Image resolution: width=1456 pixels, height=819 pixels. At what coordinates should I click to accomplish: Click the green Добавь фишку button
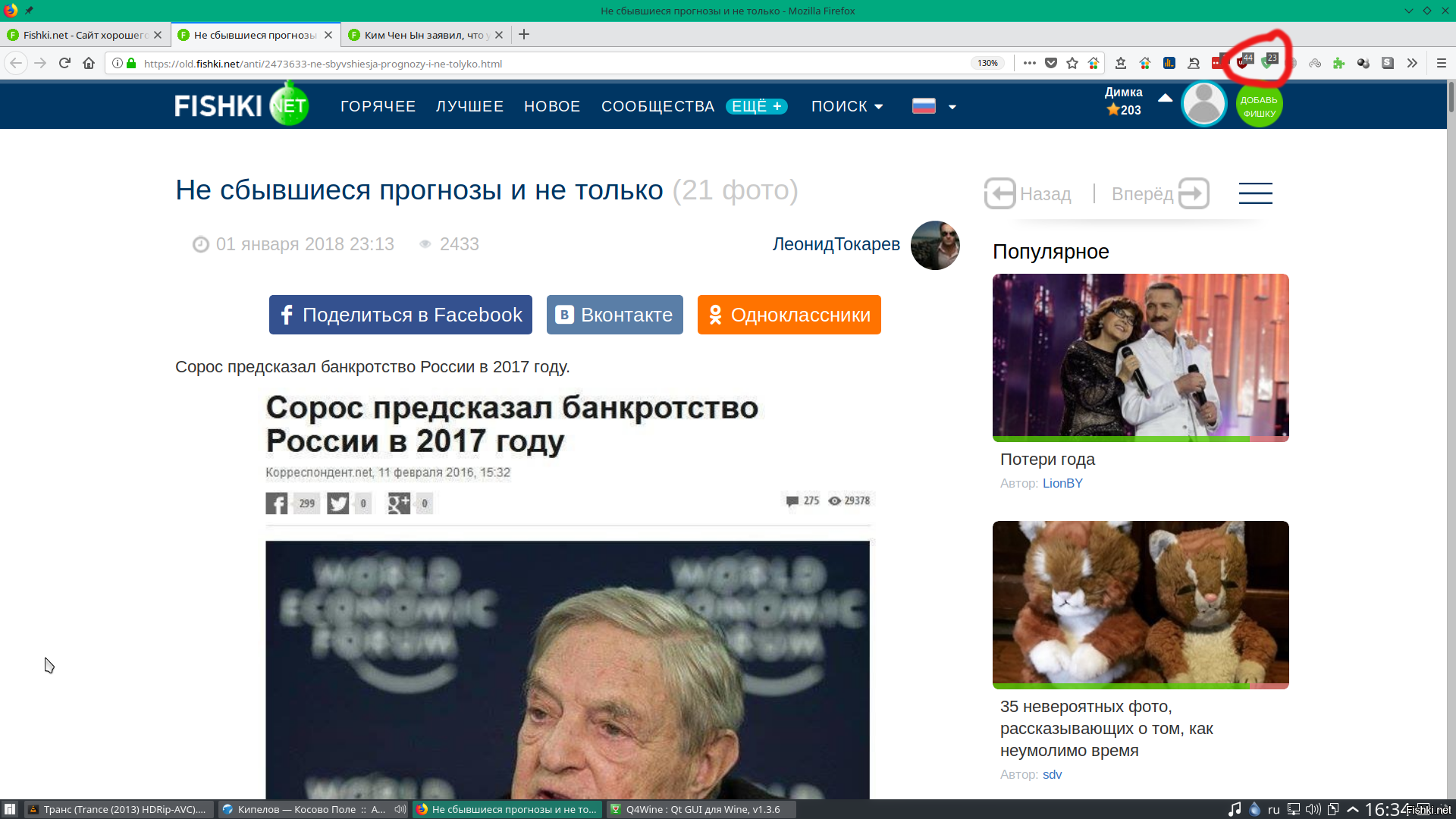point(1259,105)
